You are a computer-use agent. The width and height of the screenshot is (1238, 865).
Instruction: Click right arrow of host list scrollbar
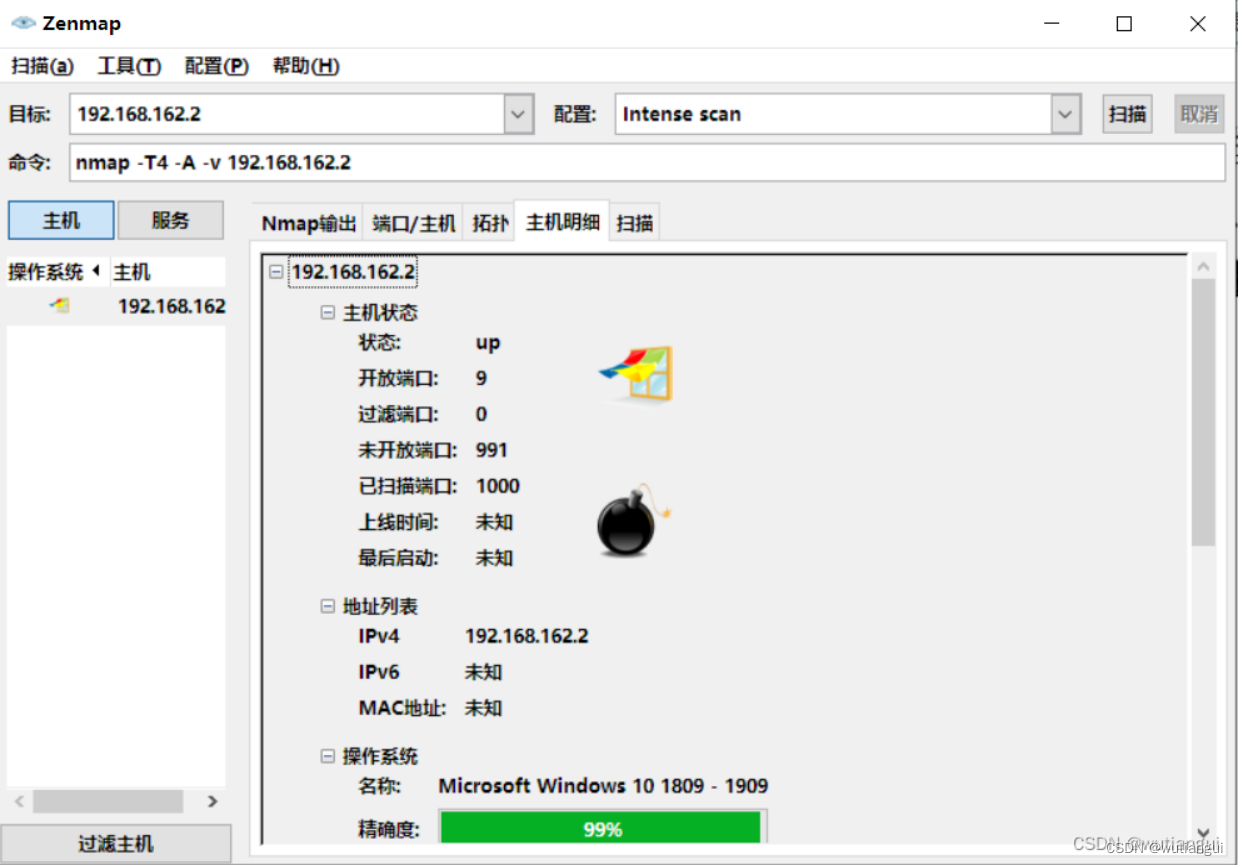click(x=212, y=801)
